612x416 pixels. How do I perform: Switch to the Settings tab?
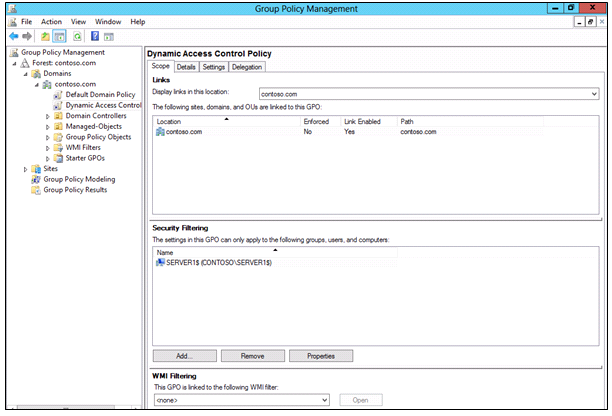(214, 67)
